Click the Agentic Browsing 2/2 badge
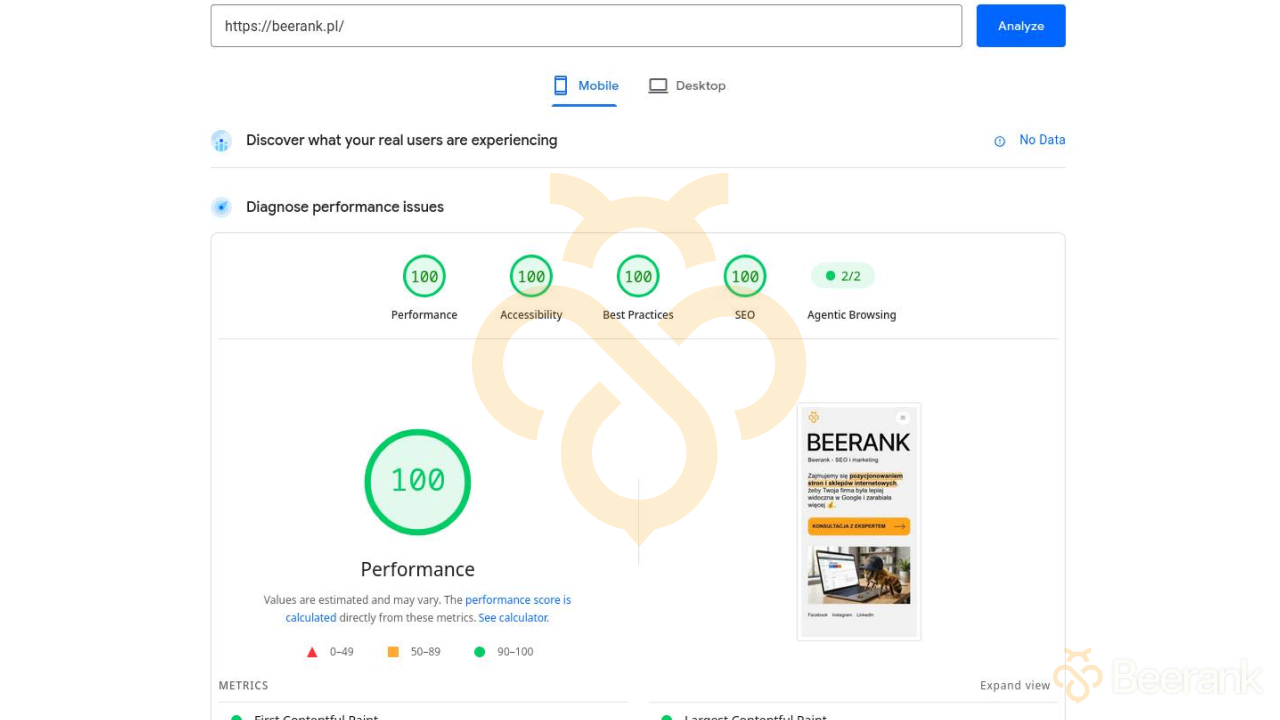 point(843,276)
